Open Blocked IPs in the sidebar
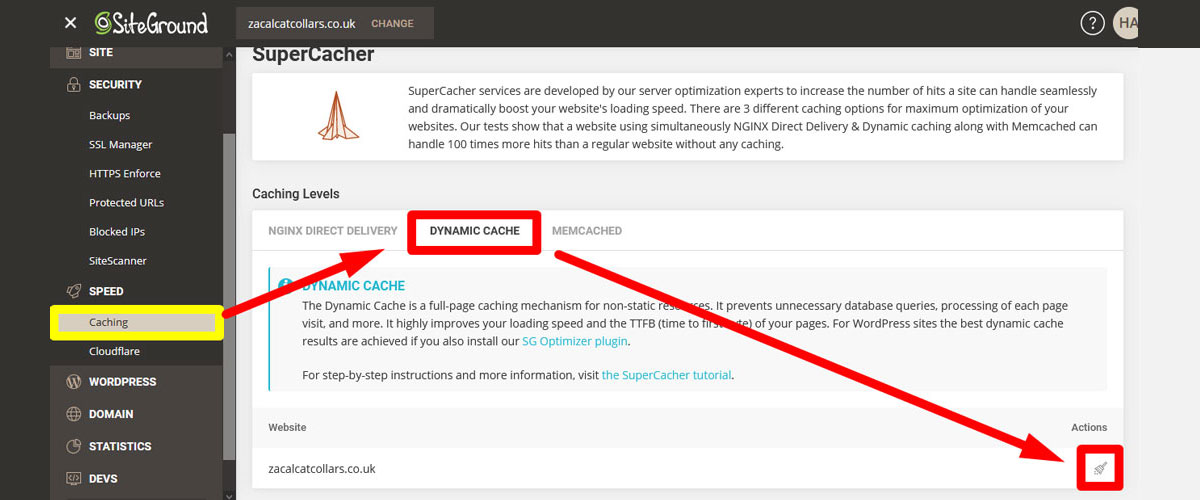This screenshot has width=1200, height=500. click(x=116, y=232)
